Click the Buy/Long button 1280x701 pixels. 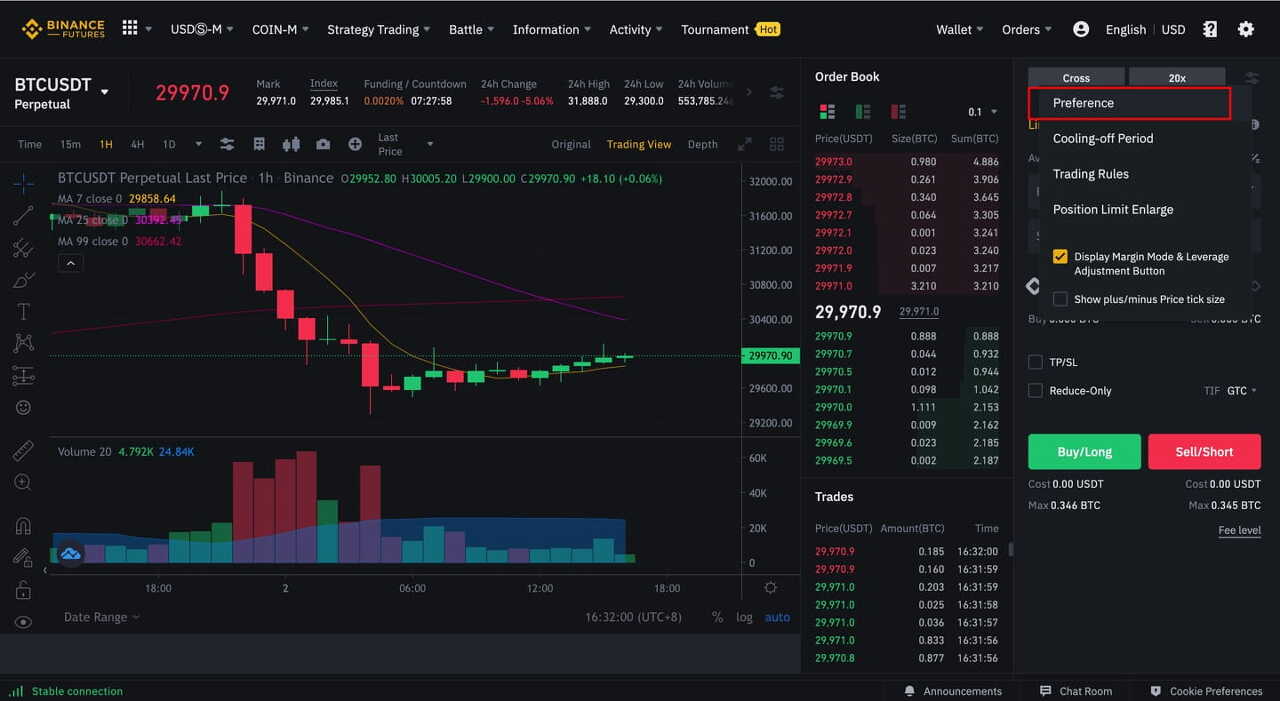click(x=1084, y=452)
